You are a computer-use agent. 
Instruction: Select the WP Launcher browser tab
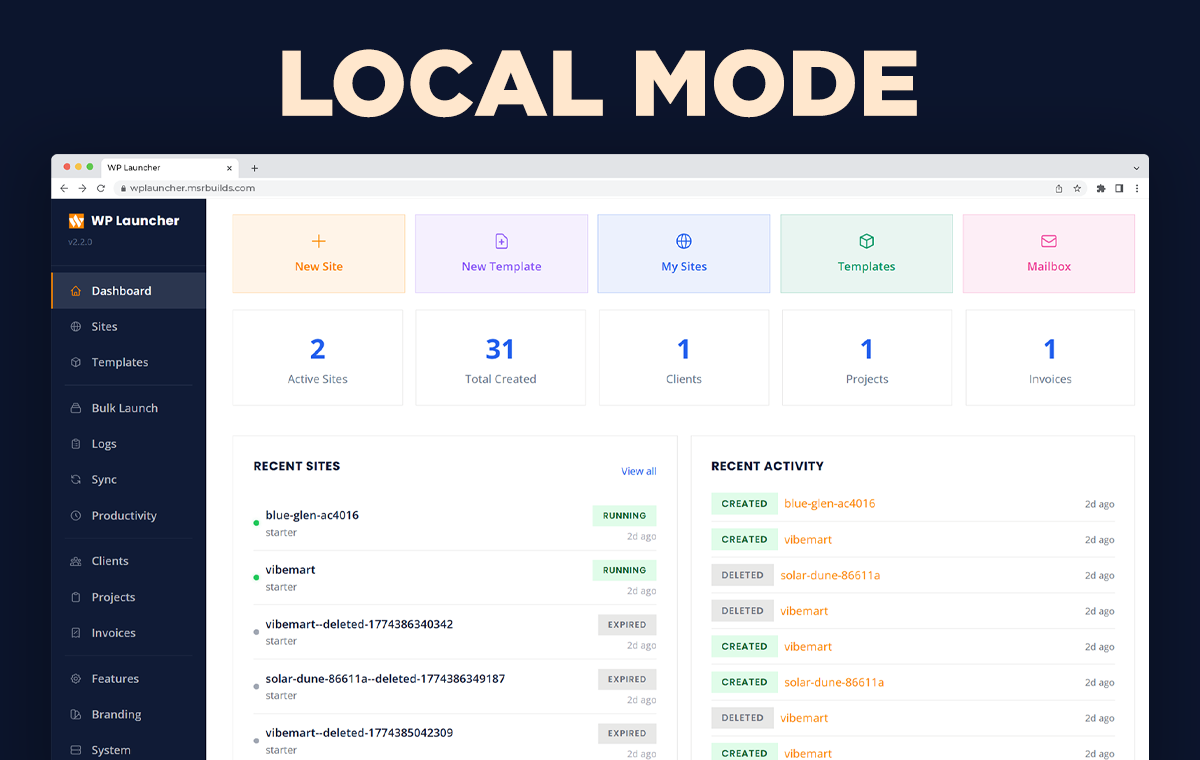169,168
